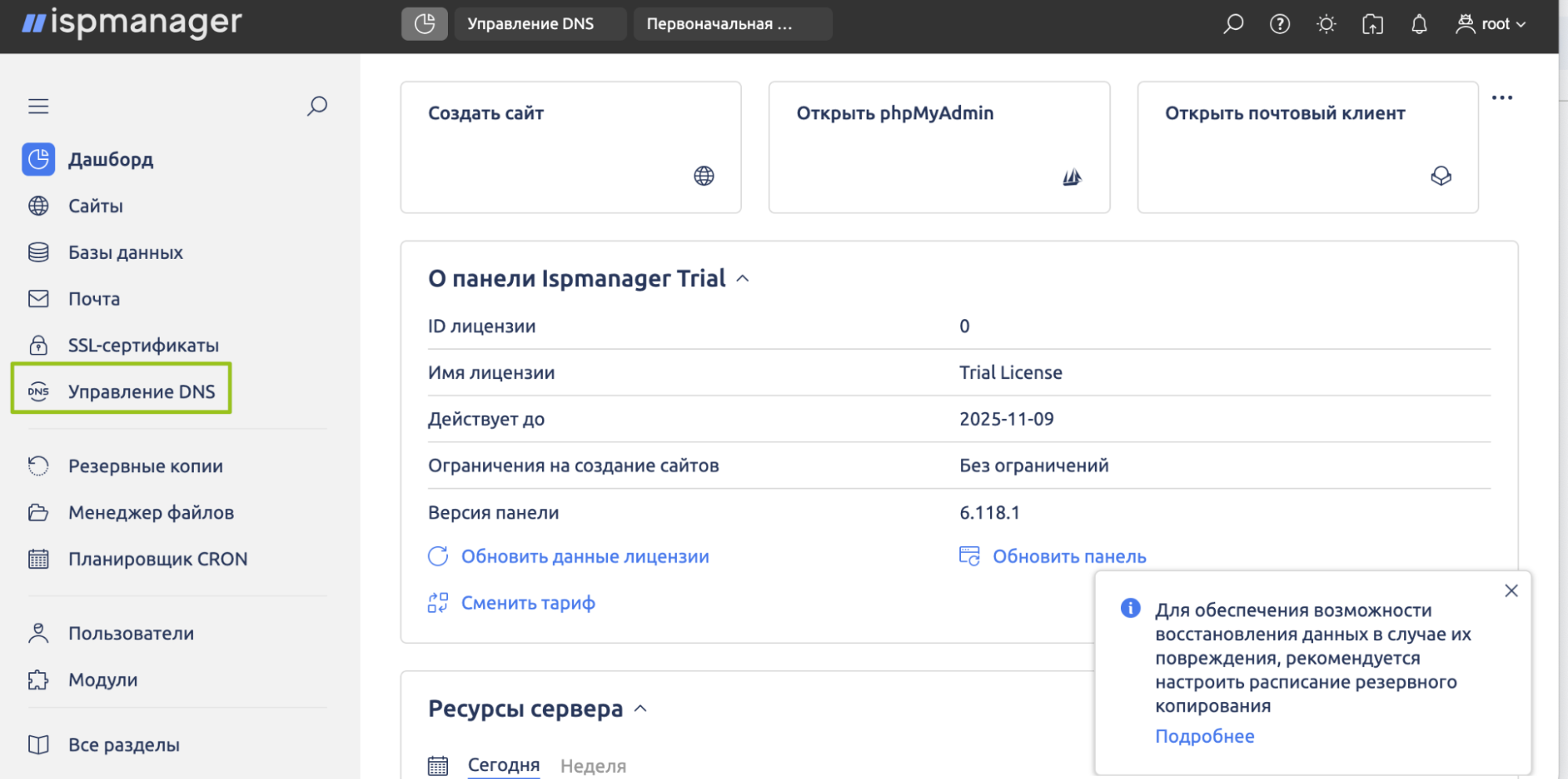Switch to the "Неделя" period tab

coord(593,766)
